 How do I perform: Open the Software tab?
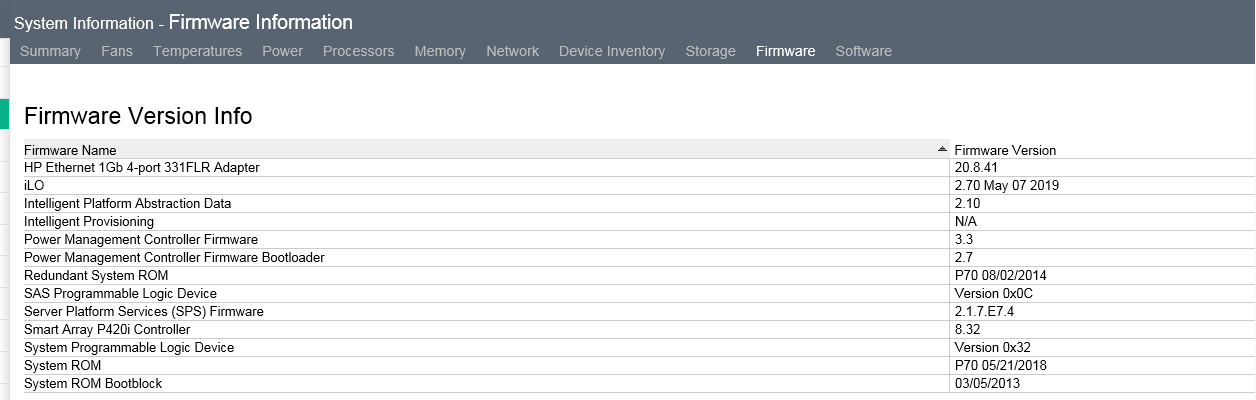pos(863,51)
